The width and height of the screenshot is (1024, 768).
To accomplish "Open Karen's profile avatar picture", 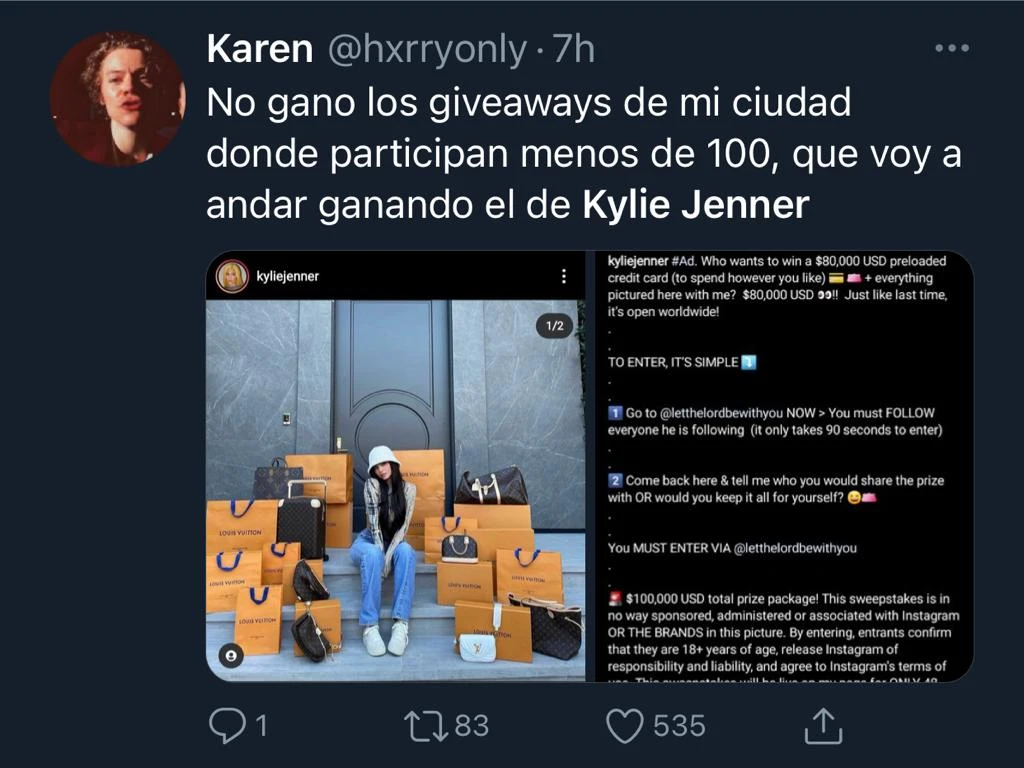I will [118, 99].
